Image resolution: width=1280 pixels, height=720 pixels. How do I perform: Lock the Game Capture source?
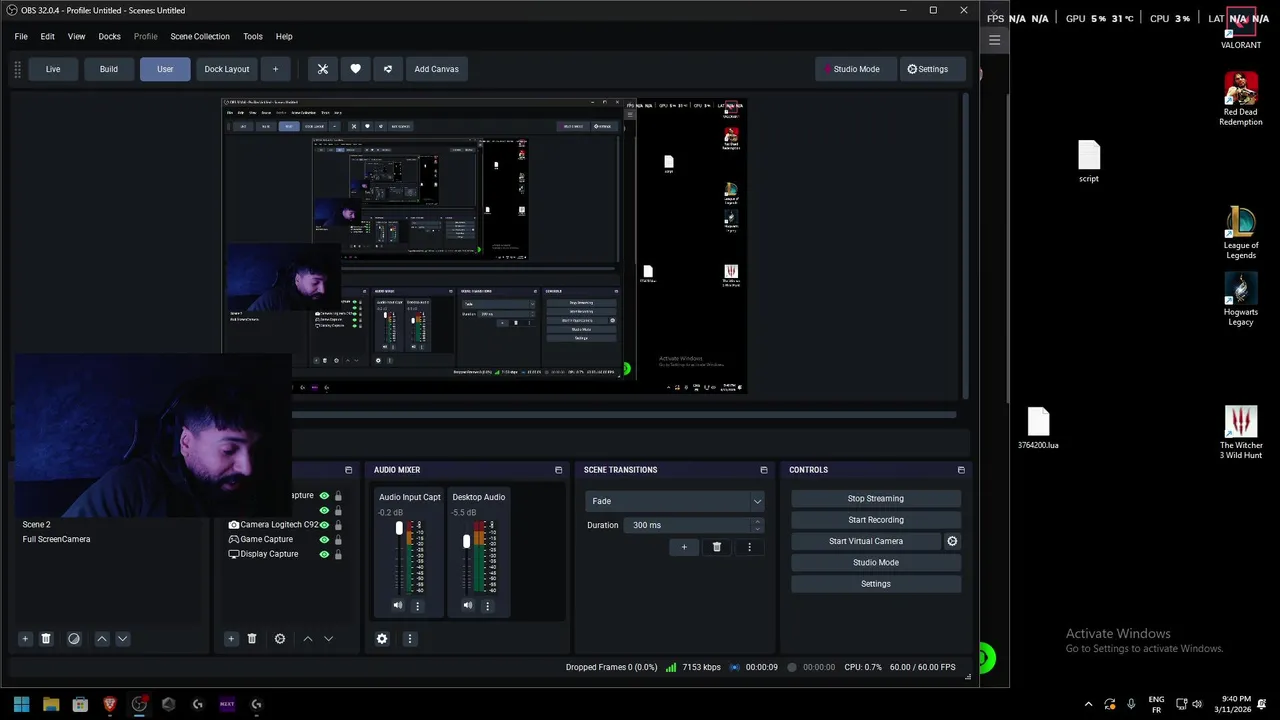[x=338, y=540]
